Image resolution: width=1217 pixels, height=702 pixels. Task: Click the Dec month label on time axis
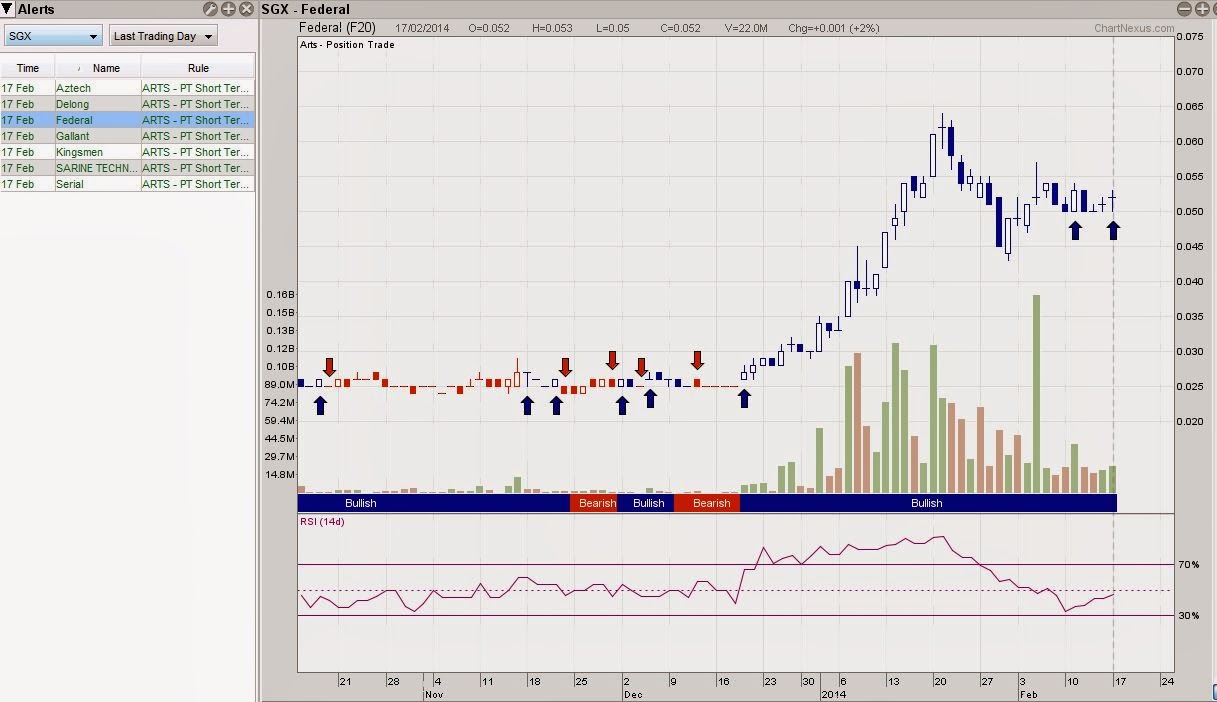[x=632, y=693]
